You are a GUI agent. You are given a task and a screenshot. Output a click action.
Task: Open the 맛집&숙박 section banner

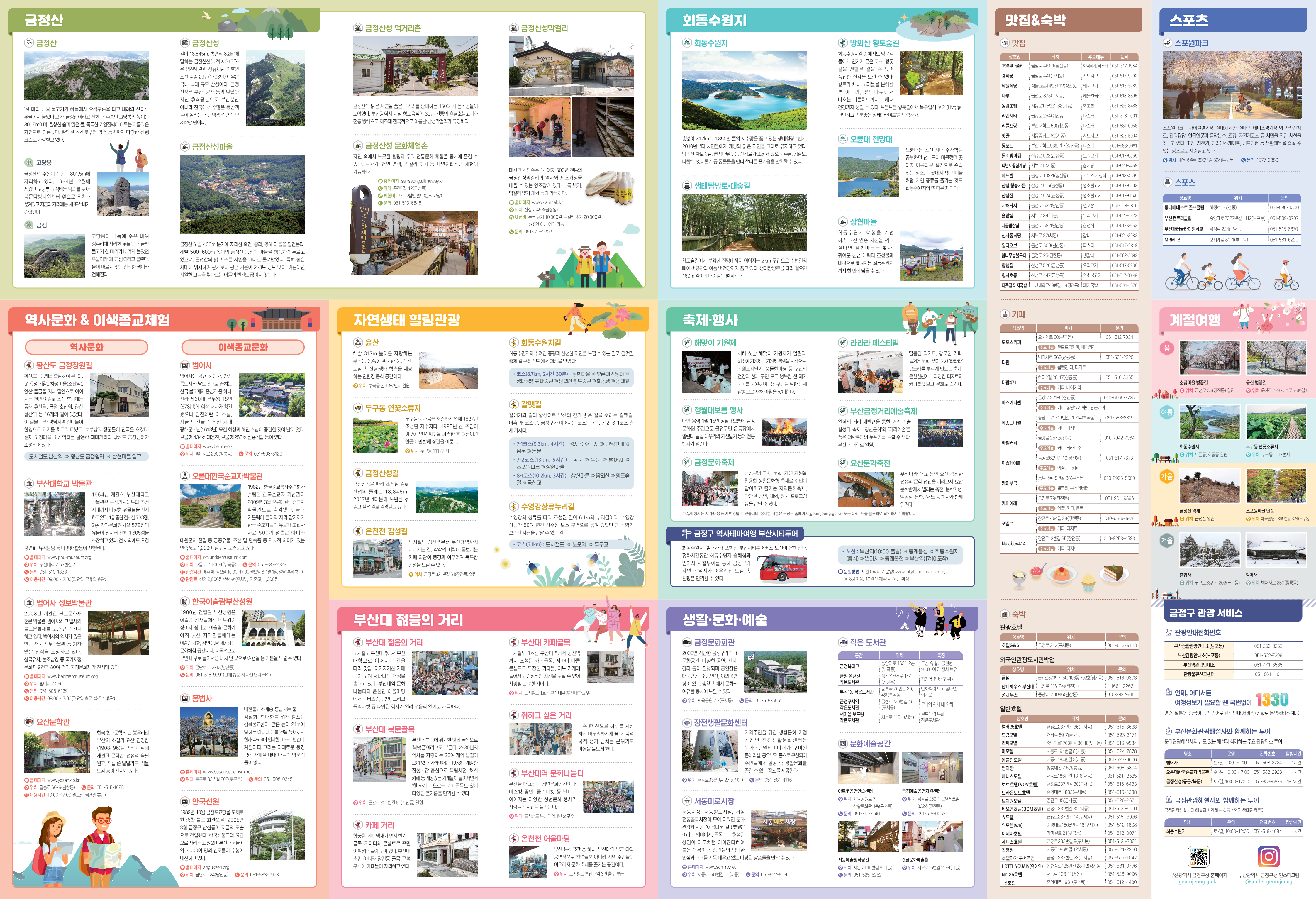click(1069, 21)
